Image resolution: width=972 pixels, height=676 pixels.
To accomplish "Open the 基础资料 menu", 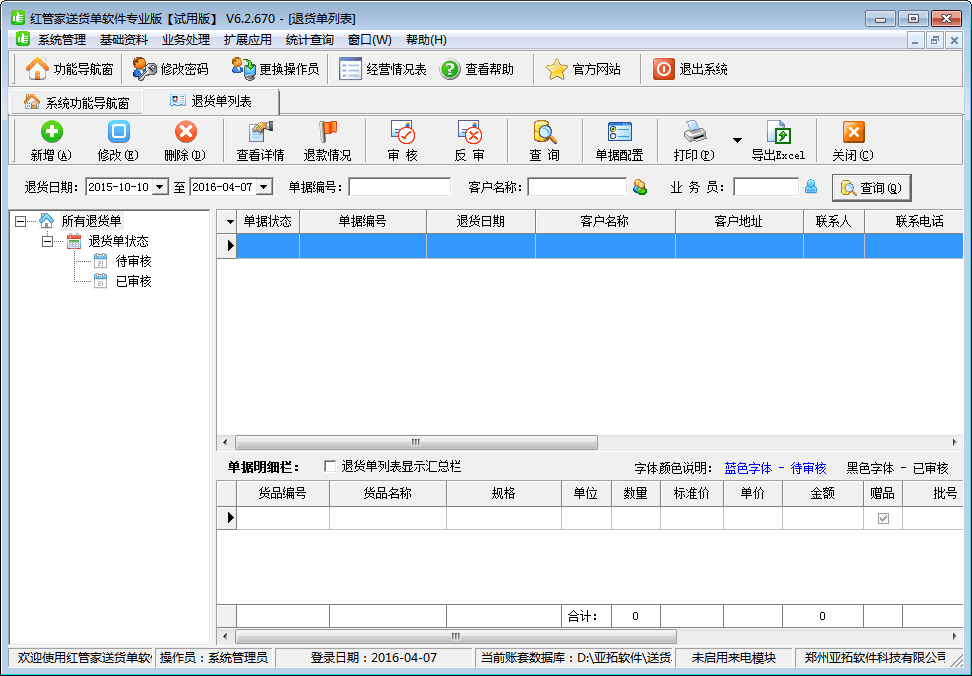I will [124, 40].
